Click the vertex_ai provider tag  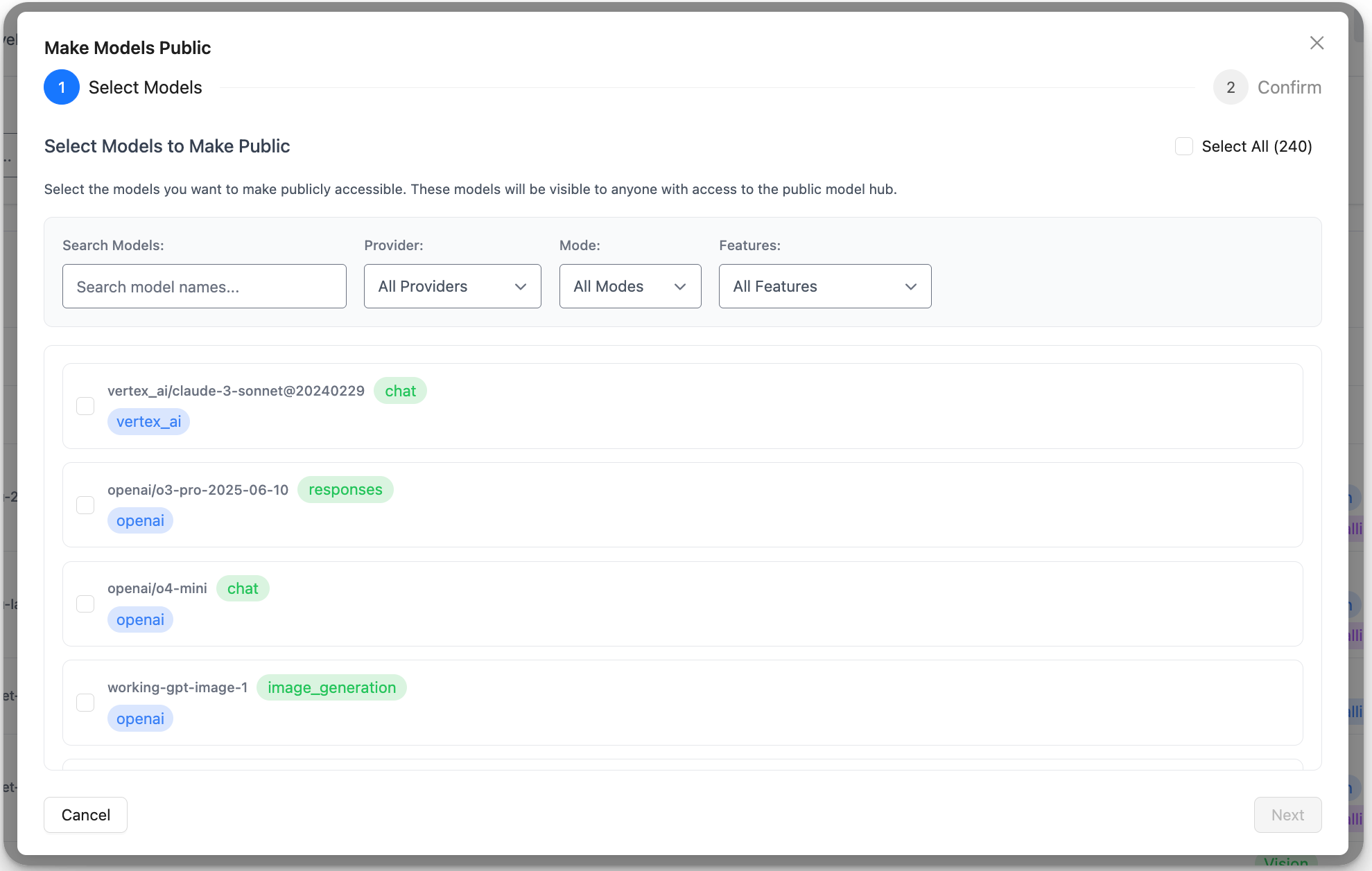point(148,421)
